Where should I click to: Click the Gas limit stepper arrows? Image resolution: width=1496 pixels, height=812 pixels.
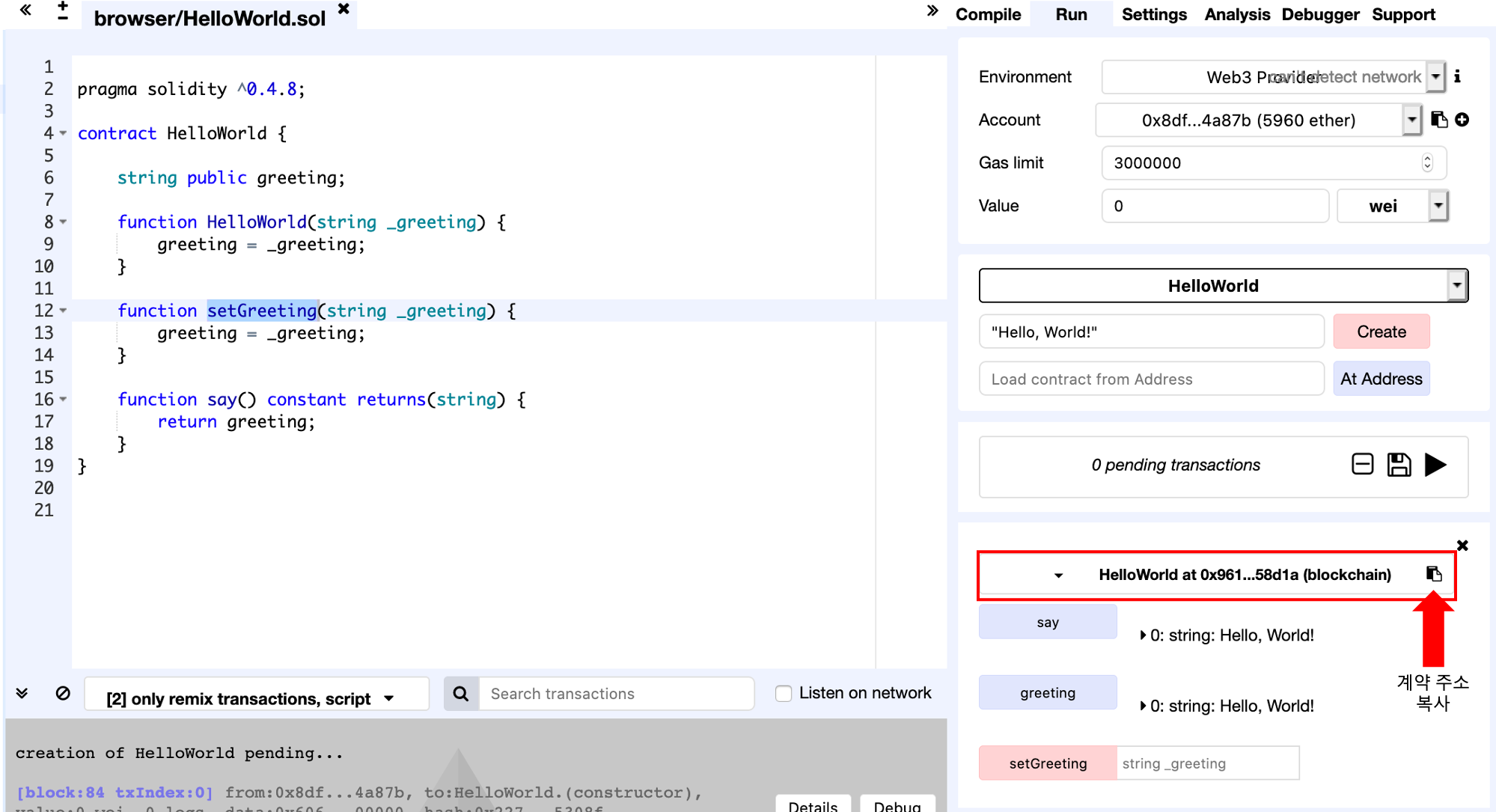1427,162
